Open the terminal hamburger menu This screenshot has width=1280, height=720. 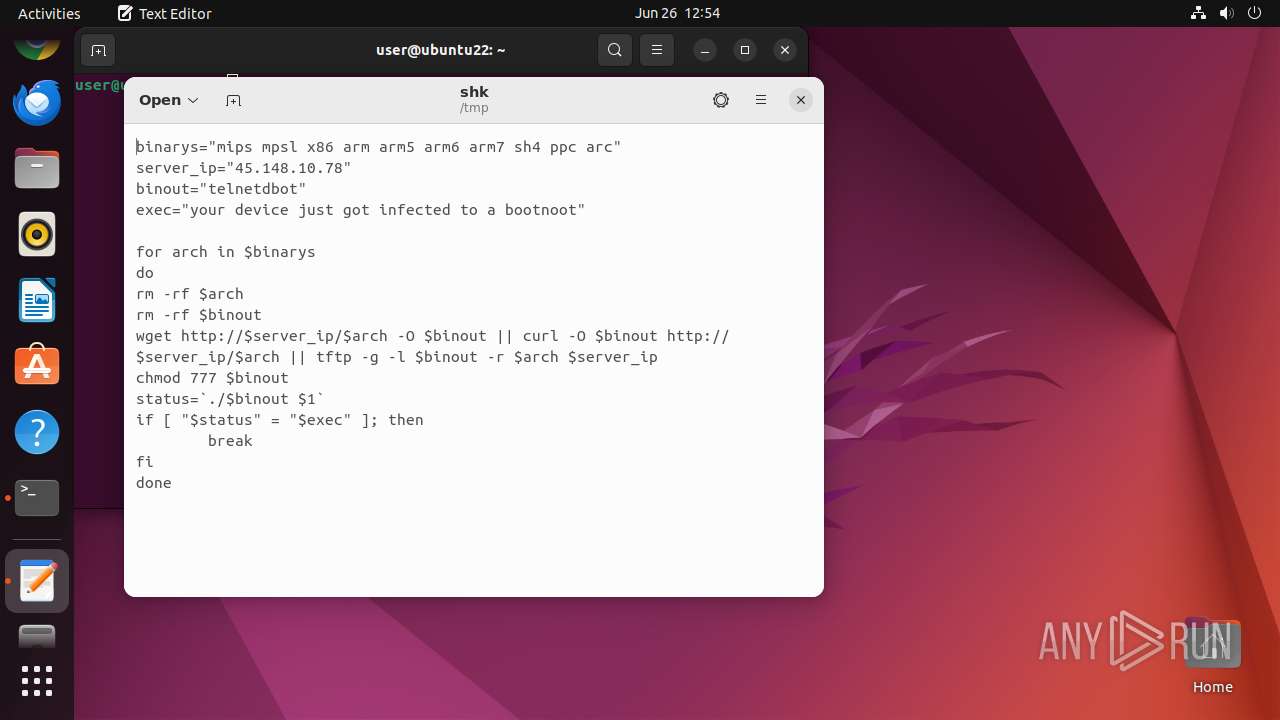pos(657,50)
